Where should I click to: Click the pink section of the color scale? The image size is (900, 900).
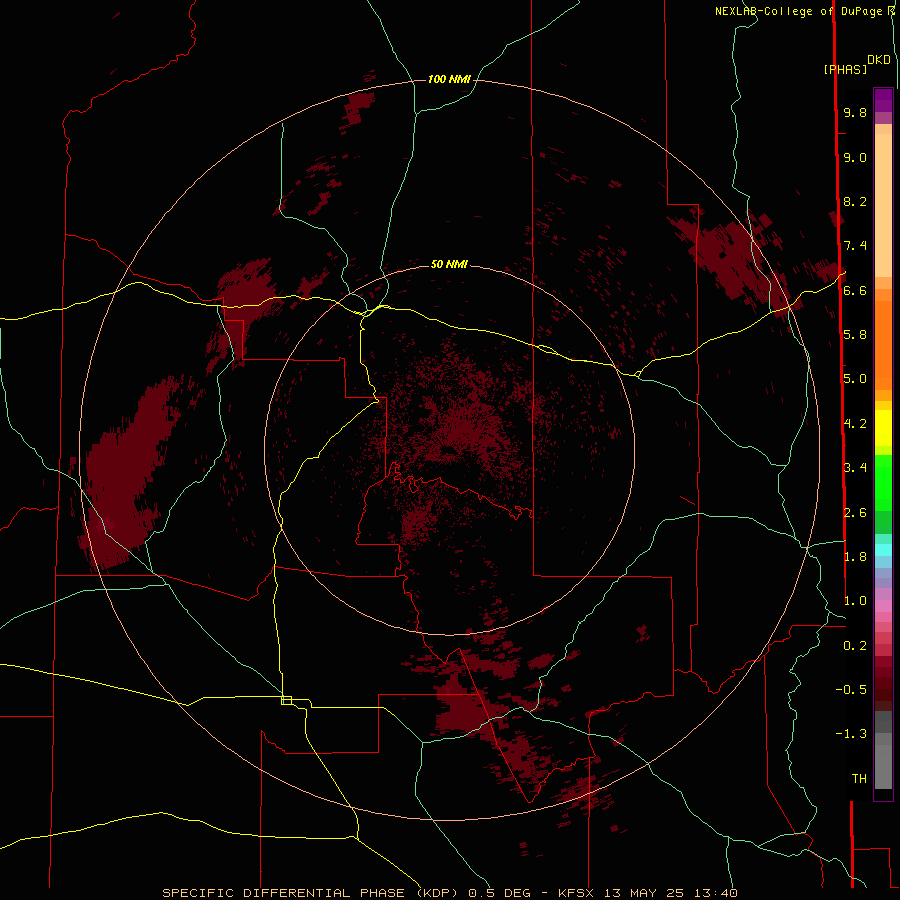(883, 606)
